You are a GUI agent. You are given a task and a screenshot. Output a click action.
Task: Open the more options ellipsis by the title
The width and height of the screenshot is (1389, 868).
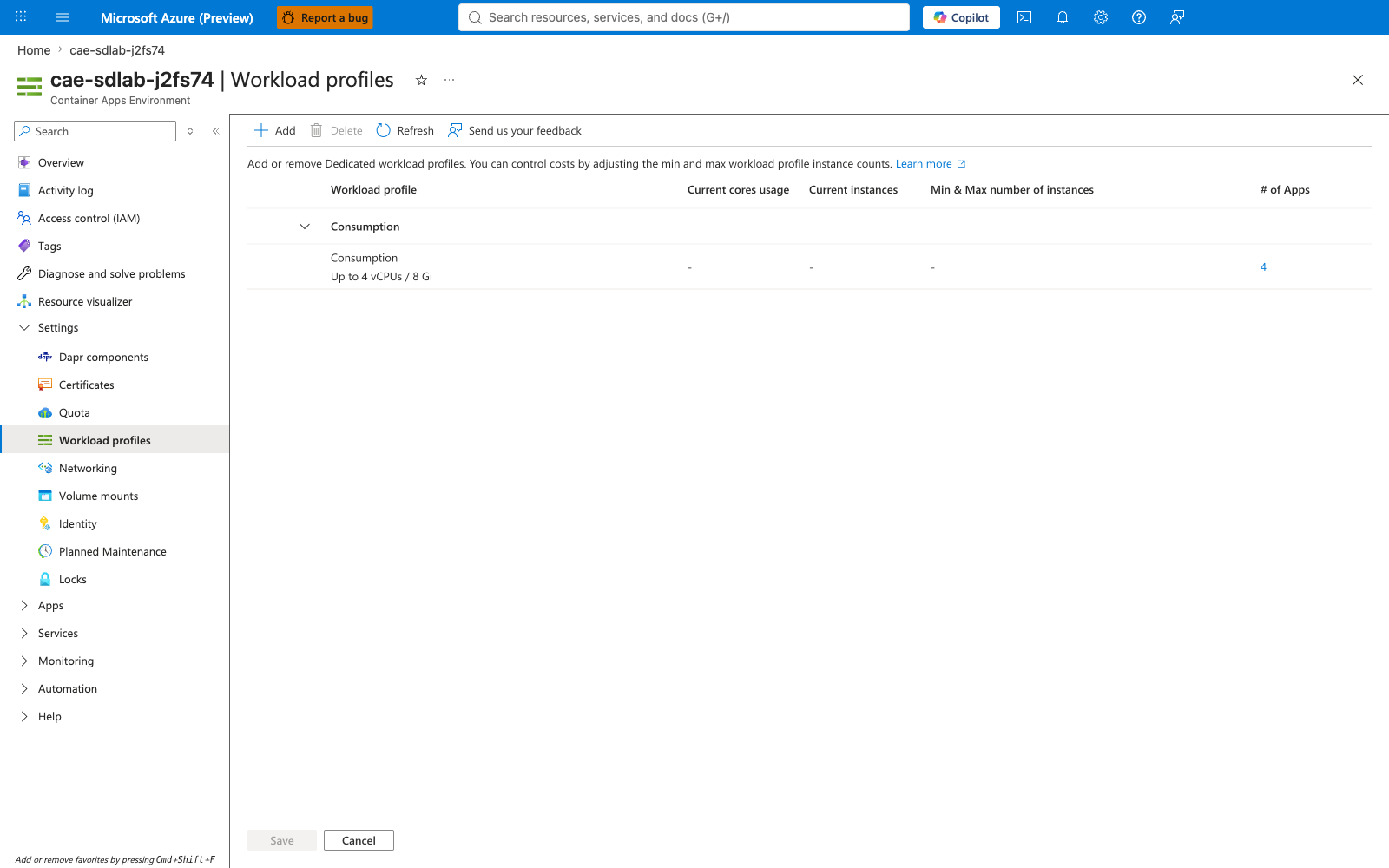coord(449,80)
